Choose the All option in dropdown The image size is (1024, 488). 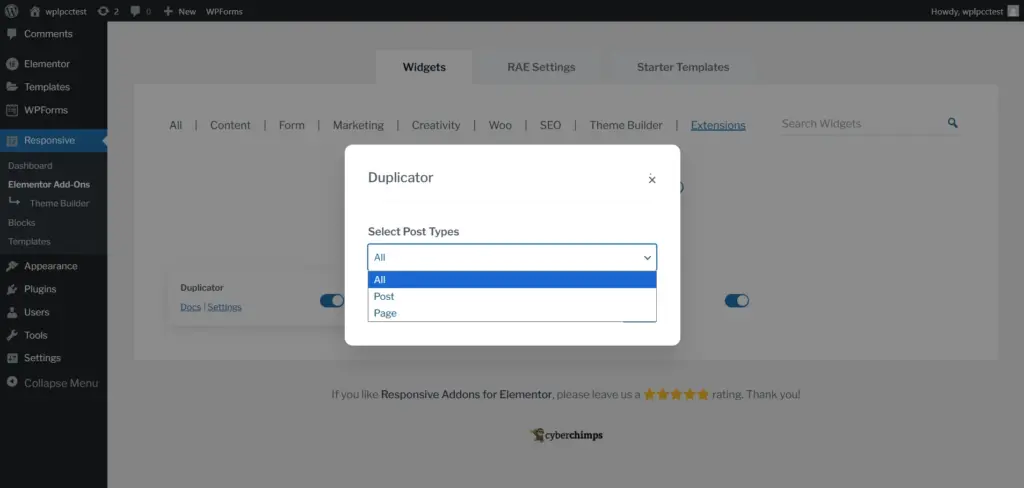(512, 280)
